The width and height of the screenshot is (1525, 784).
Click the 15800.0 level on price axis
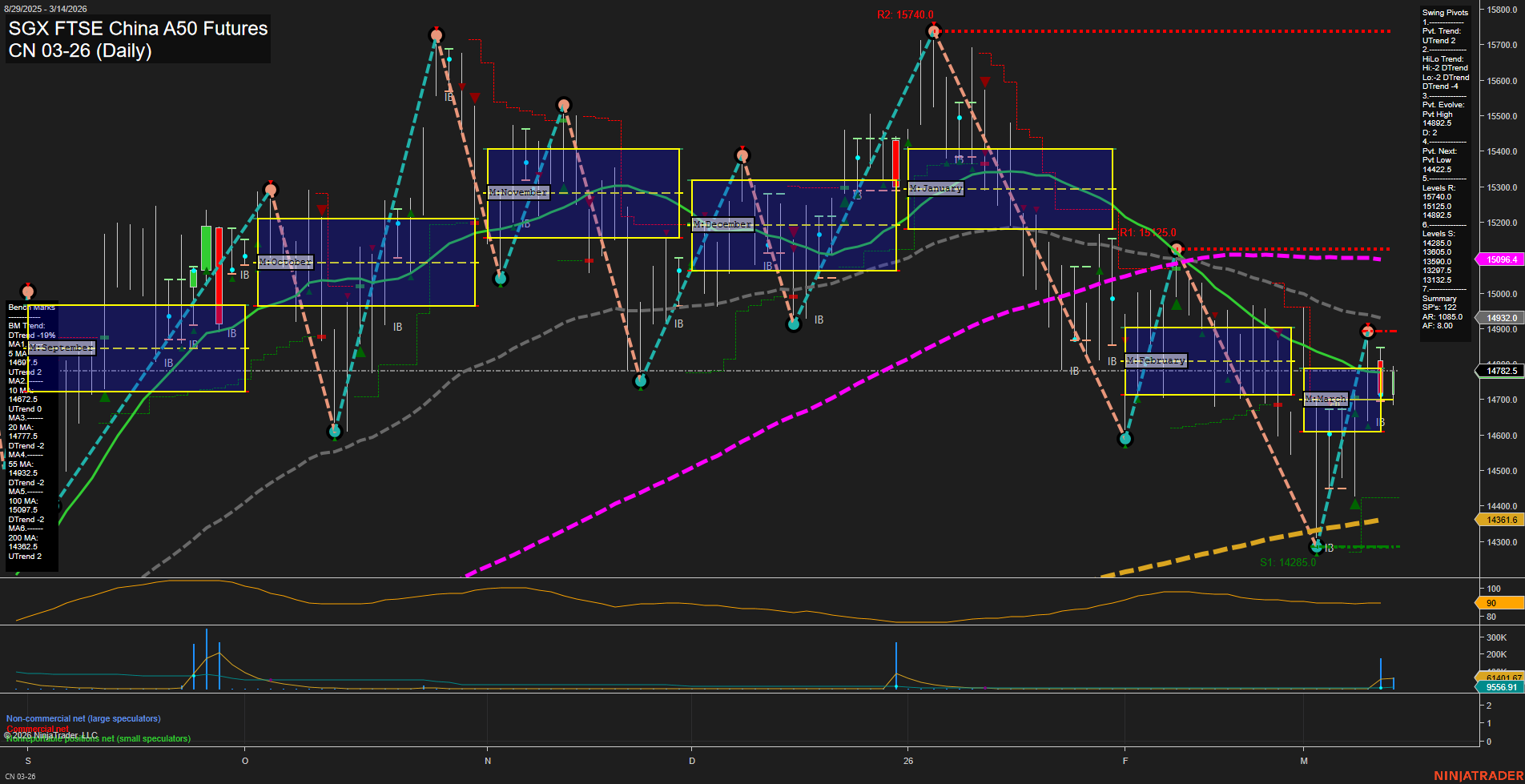1502,10
